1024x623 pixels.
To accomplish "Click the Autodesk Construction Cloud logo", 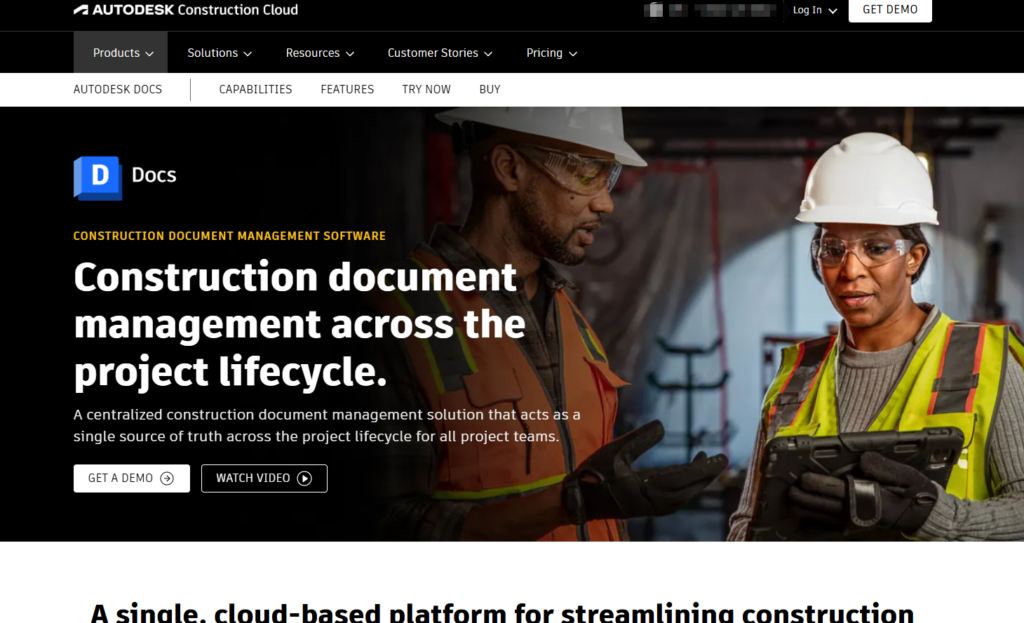I will [185, 10].
